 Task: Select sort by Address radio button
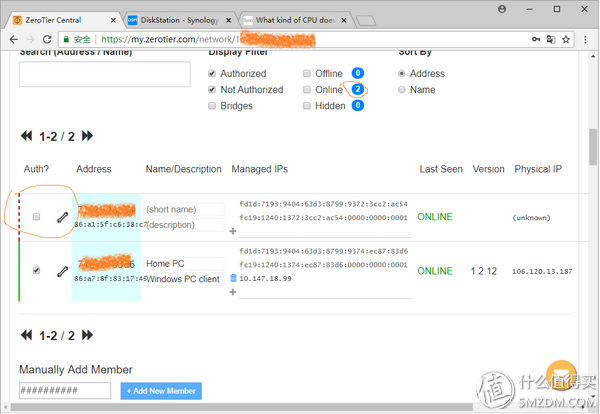[x=401, y=73]
